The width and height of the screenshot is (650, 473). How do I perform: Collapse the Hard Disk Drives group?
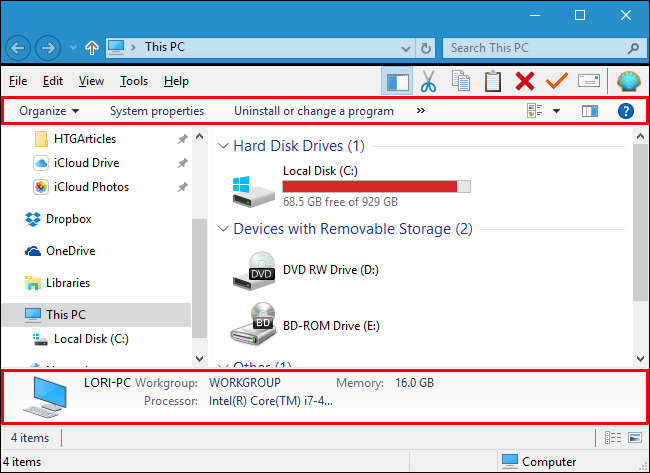[x=223, y=146]
